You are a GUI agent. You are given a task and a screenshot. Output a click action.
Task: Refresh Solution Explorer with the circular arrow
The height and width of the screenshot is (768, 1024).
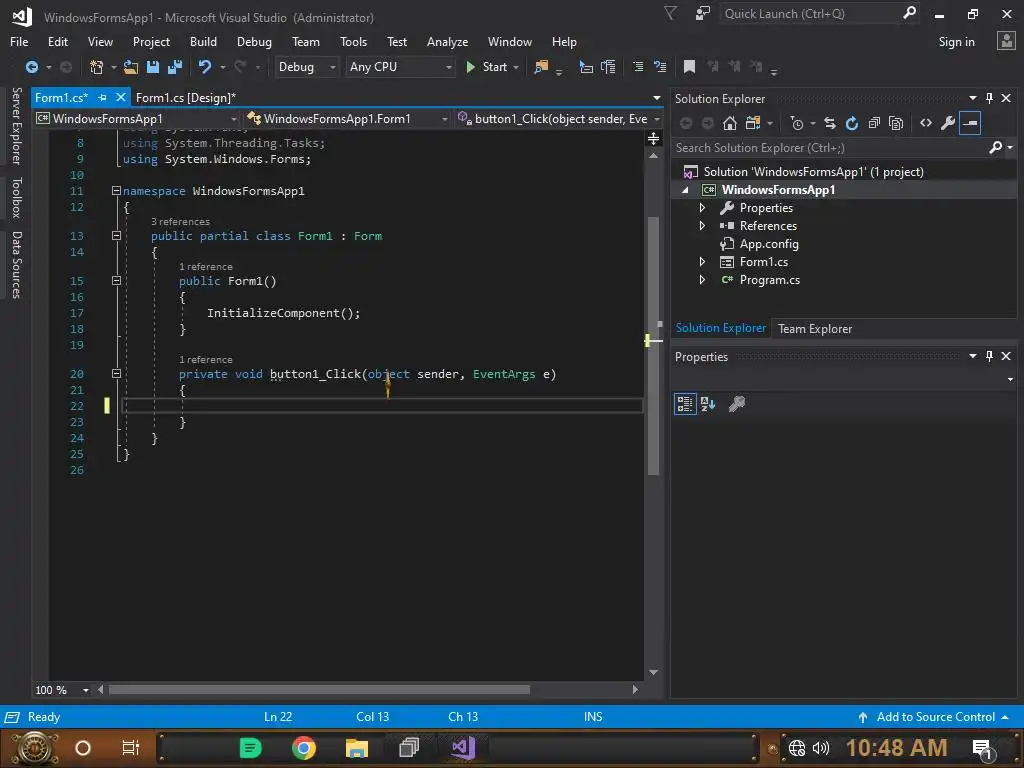pyautogui.click(x=852, y=123)
